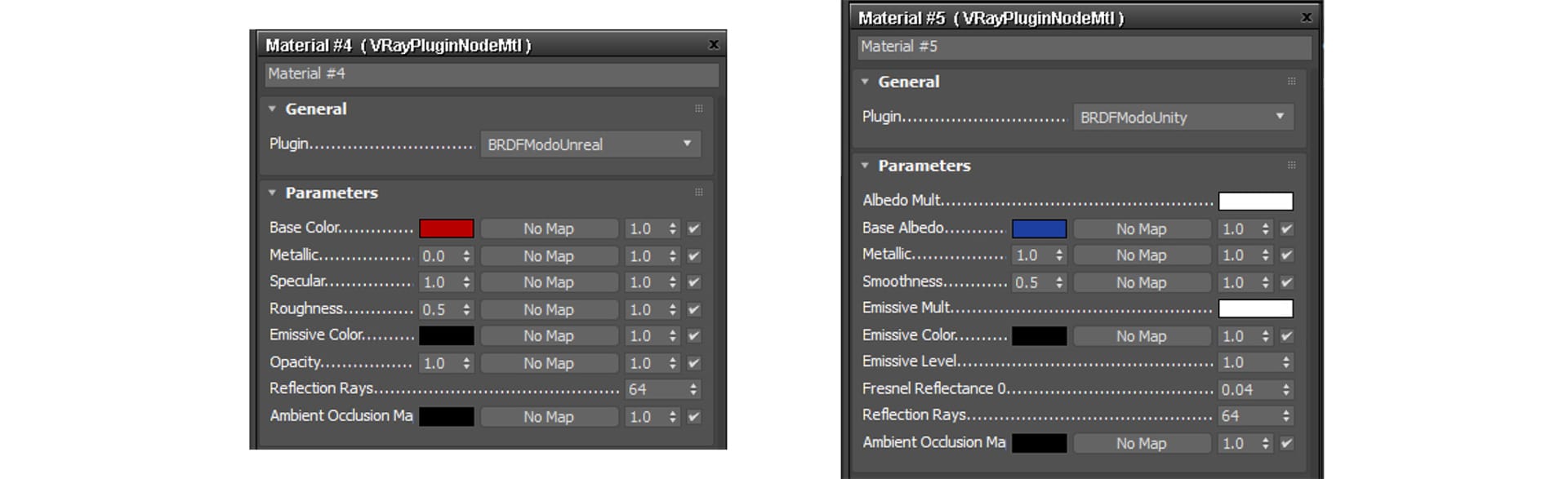This screenshot has width=1568, height=479.
Task: Click the blue Base Albedo swatch
Action: 1040,229
